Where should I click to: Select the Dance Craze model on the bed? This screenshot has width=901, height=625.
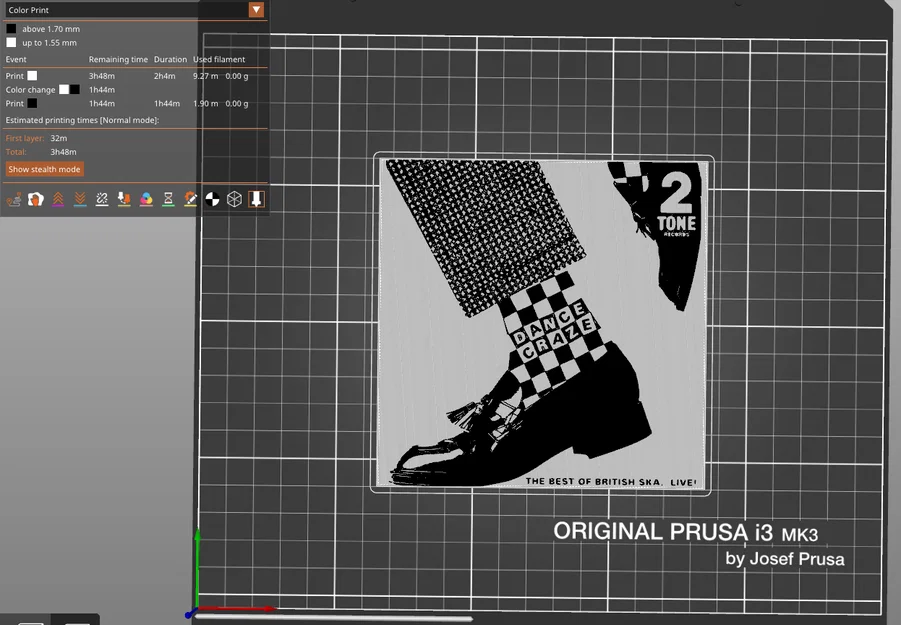[x=542, y=323]
